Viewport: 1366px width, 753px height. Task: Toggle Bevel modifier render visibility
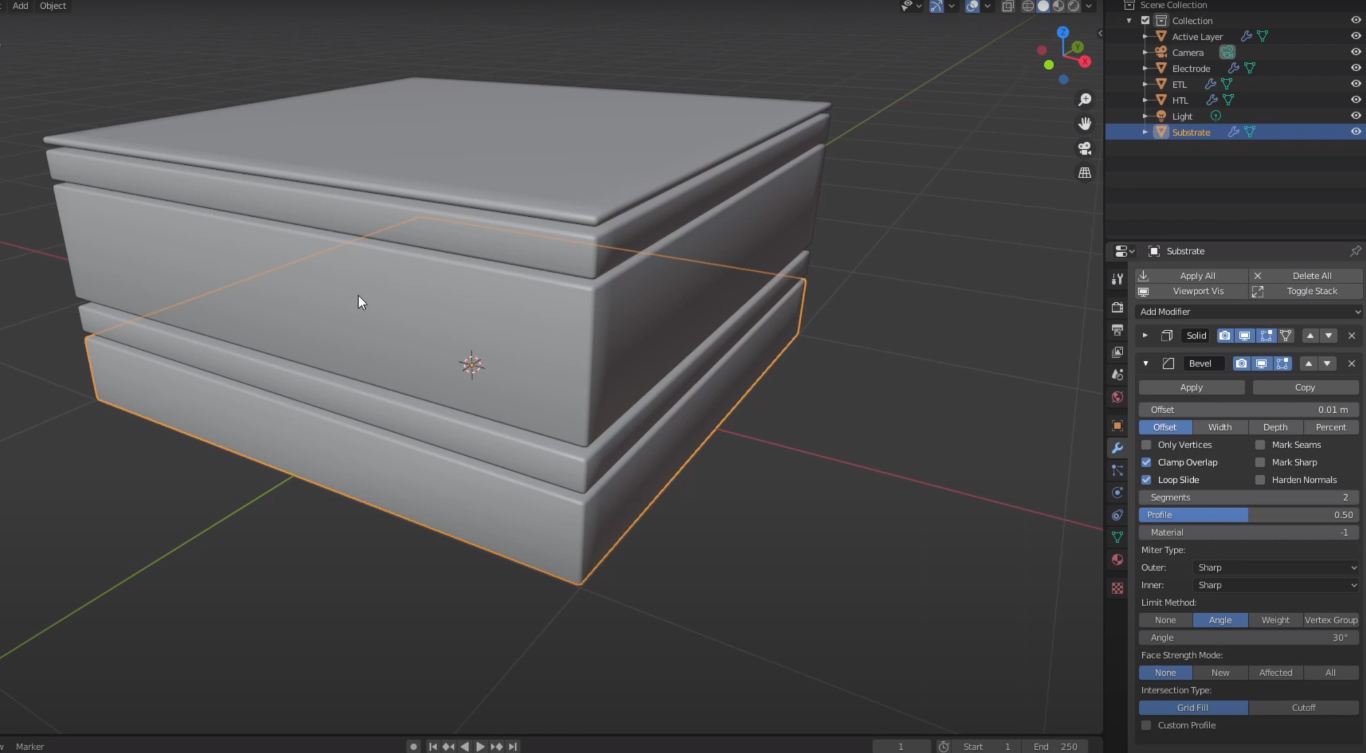coord(1242,364)
